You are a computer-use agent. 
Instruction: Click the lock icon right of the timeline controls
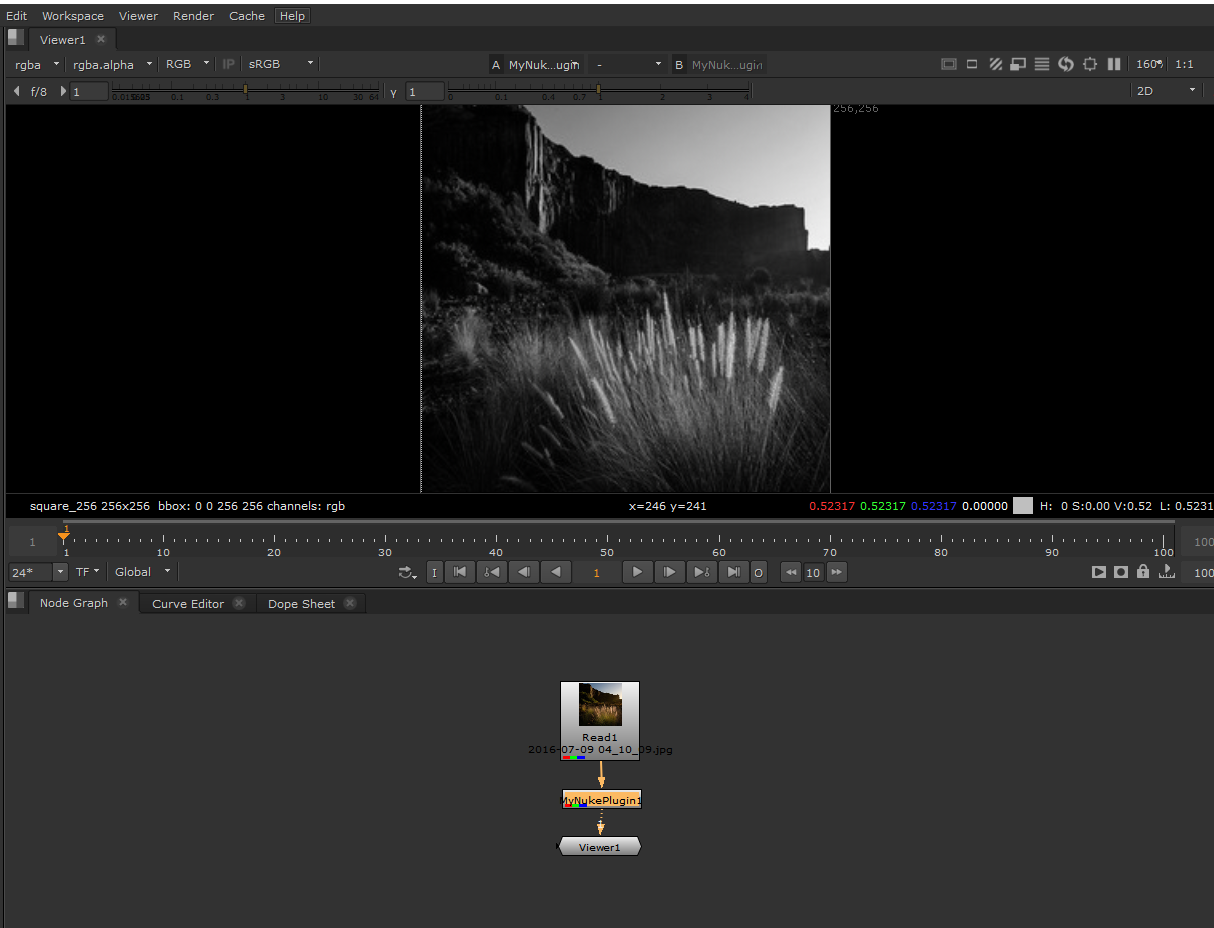click(x=1143, y=572)
